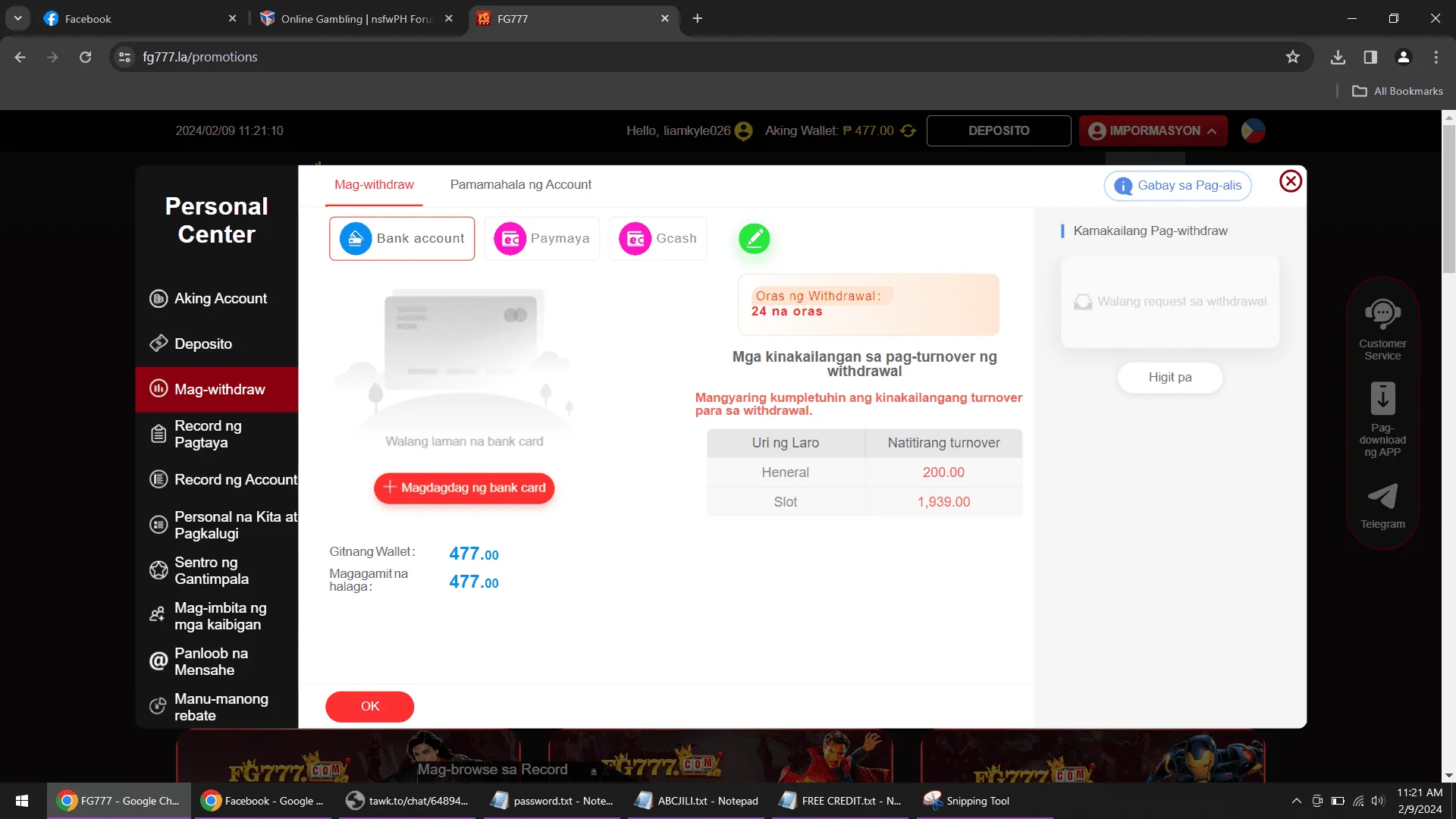Switch to Mag-withdraw tab
The image size is (1456, 819).
tap(374, 184)
